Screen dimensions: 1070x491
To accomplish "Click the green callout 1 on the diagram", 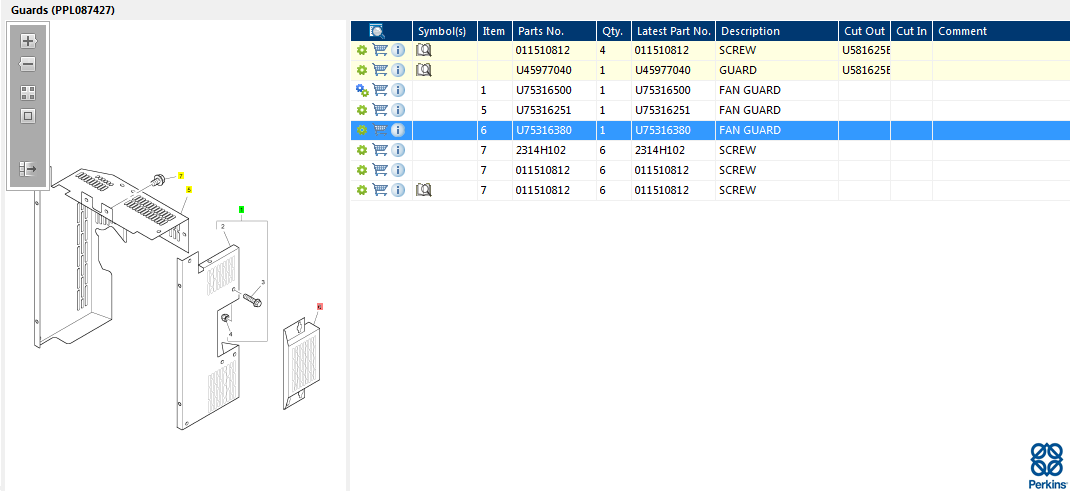I will (241, 210).
